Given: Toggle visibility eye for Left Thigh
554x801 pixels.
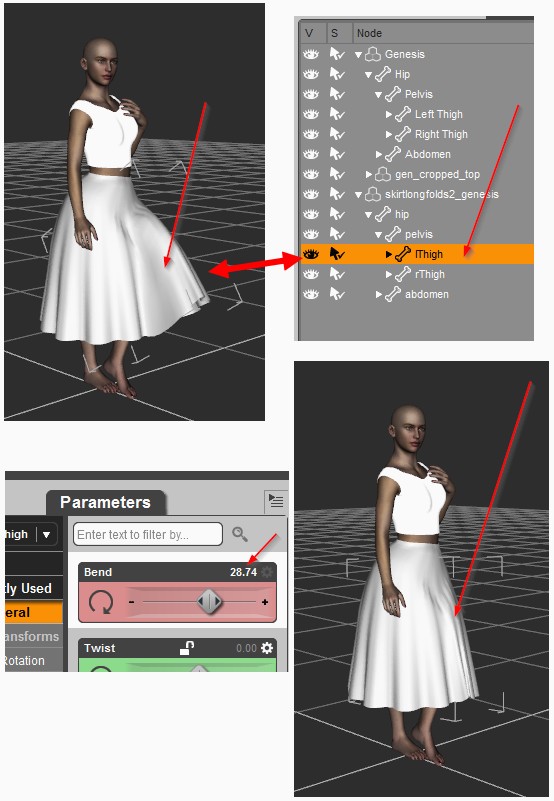Looking at the screenshot, I should pos(311,114).
